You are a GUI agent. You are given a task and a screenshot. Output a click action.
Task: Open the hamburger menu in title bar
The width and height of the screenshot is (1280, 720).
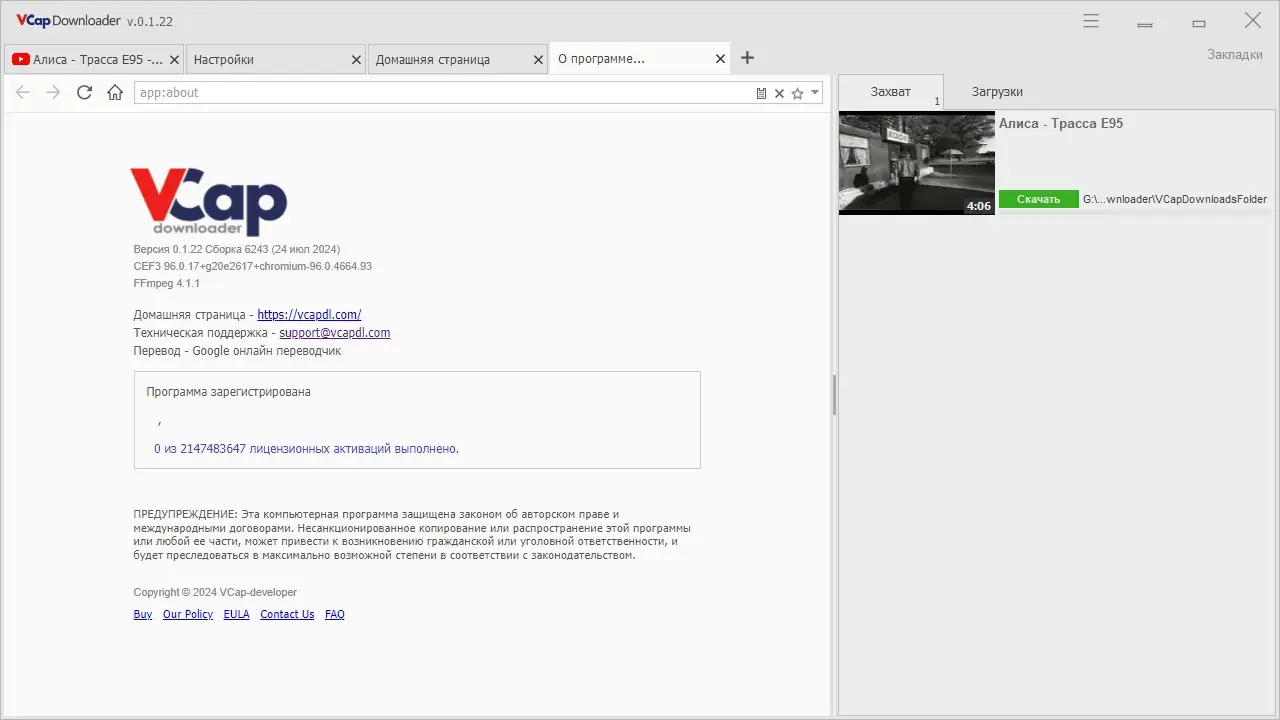[1091, 21]
